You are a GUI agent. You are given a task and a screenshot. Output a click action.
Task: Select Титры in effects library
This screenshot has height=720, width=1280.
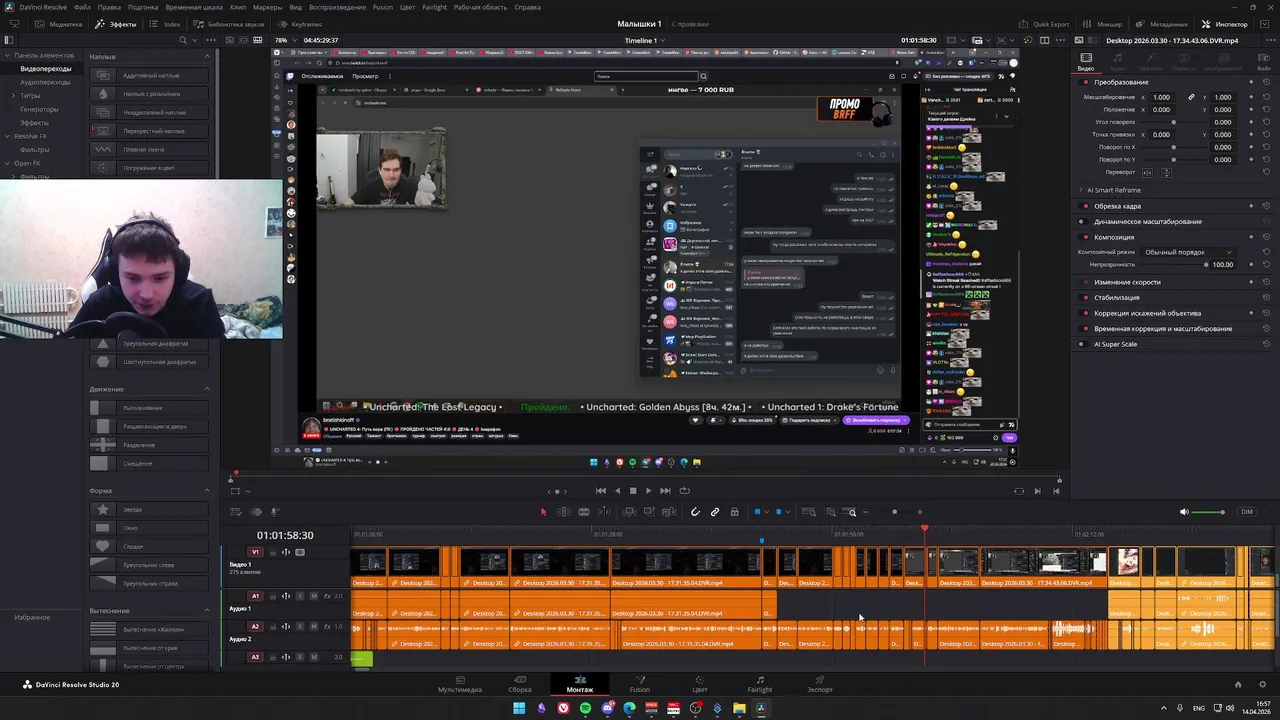pyautogui.click(x=30, y=95)
